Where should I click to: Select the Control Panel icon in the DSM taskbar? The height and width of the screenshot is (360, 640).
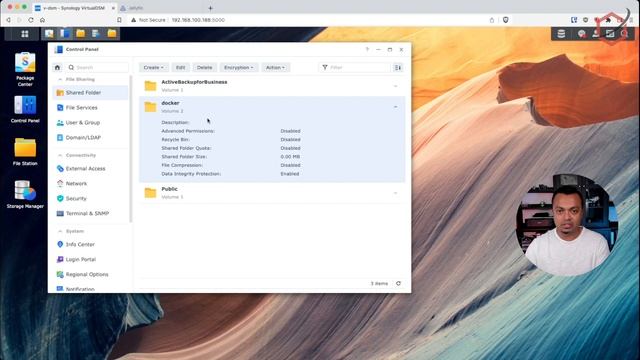[x=64, y=33]
